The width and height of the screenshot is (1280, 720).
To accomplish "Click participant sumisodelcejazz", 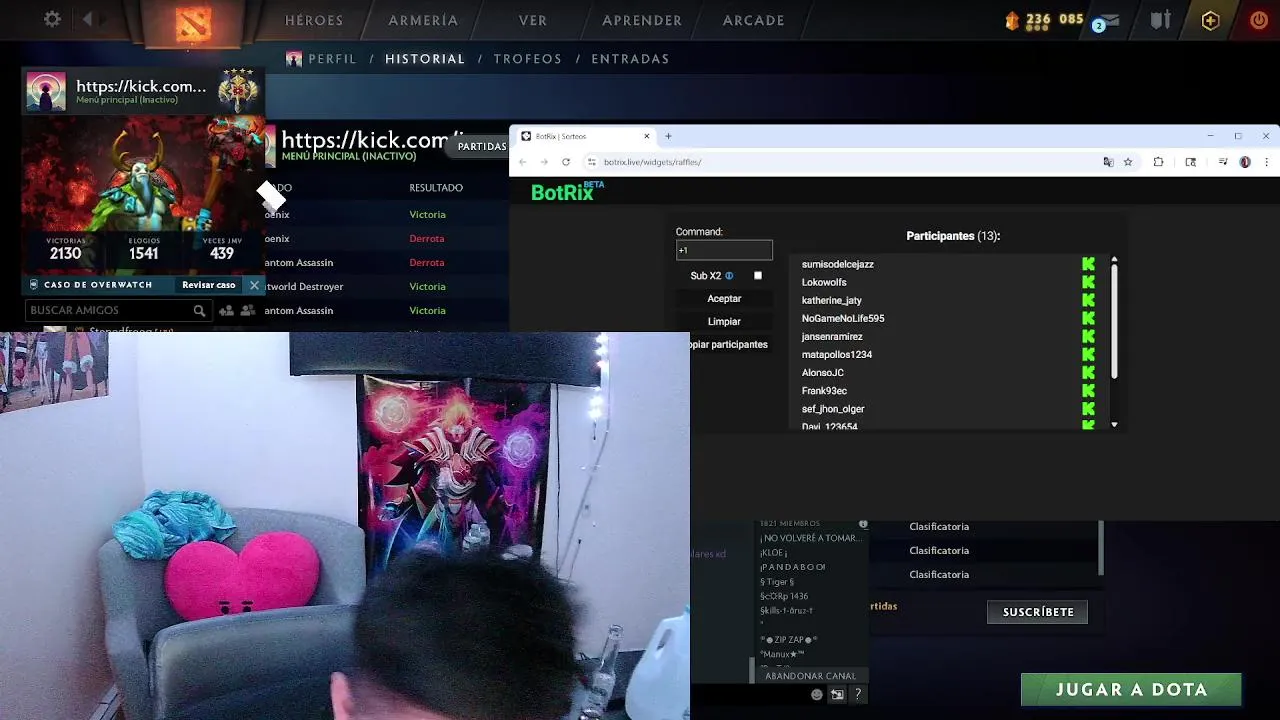I will [x=838, y=264].
